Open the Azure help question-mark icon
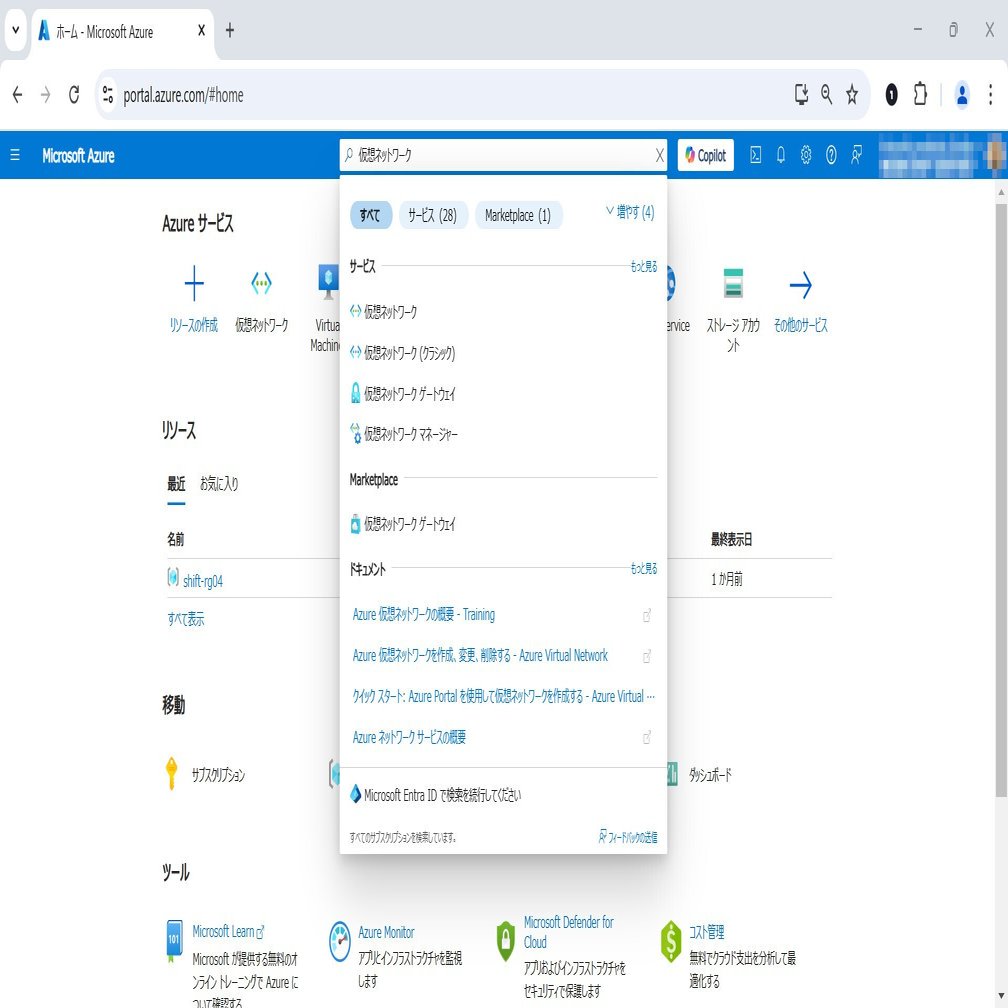Screen dimensions: 1008x1008 (830, 155)
